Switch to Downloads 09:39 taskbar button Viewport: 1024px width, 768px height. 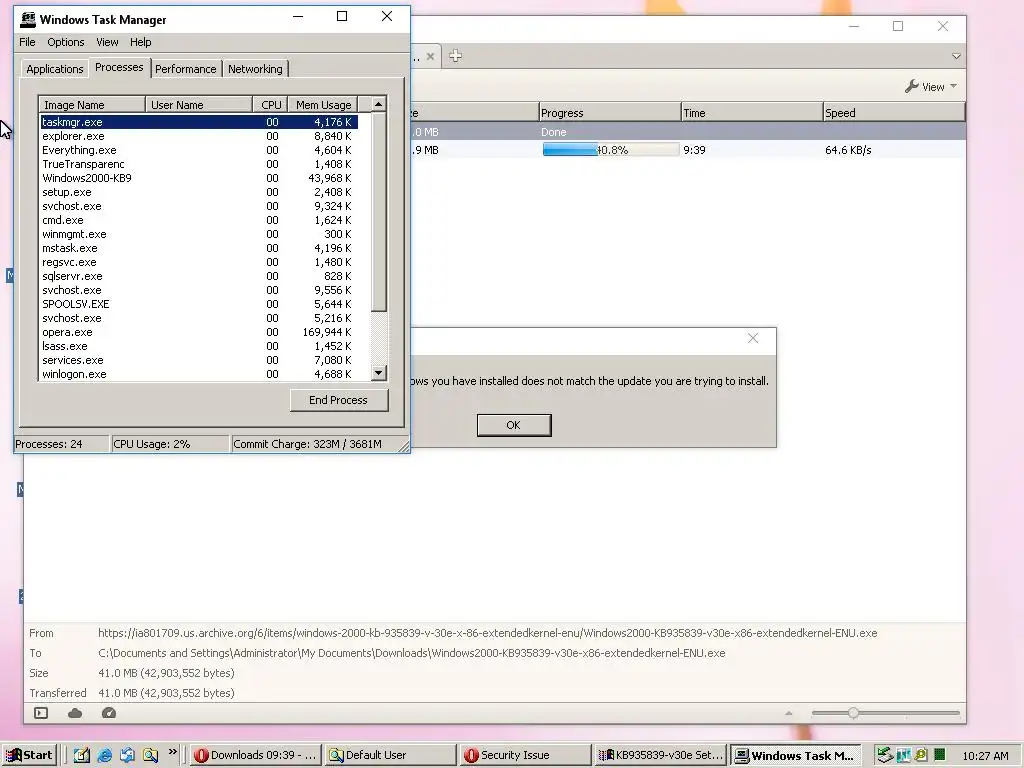click(256, 755)
